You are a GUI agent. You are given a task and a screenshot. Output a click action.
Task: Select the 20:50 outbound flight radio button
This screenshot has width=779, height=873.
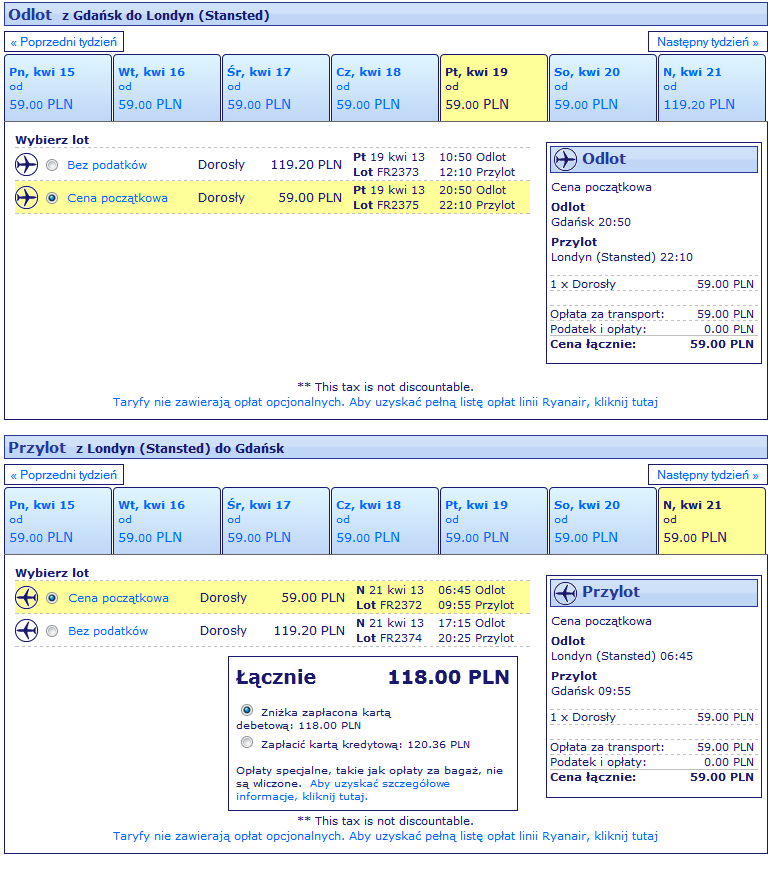tap(52, 198)
